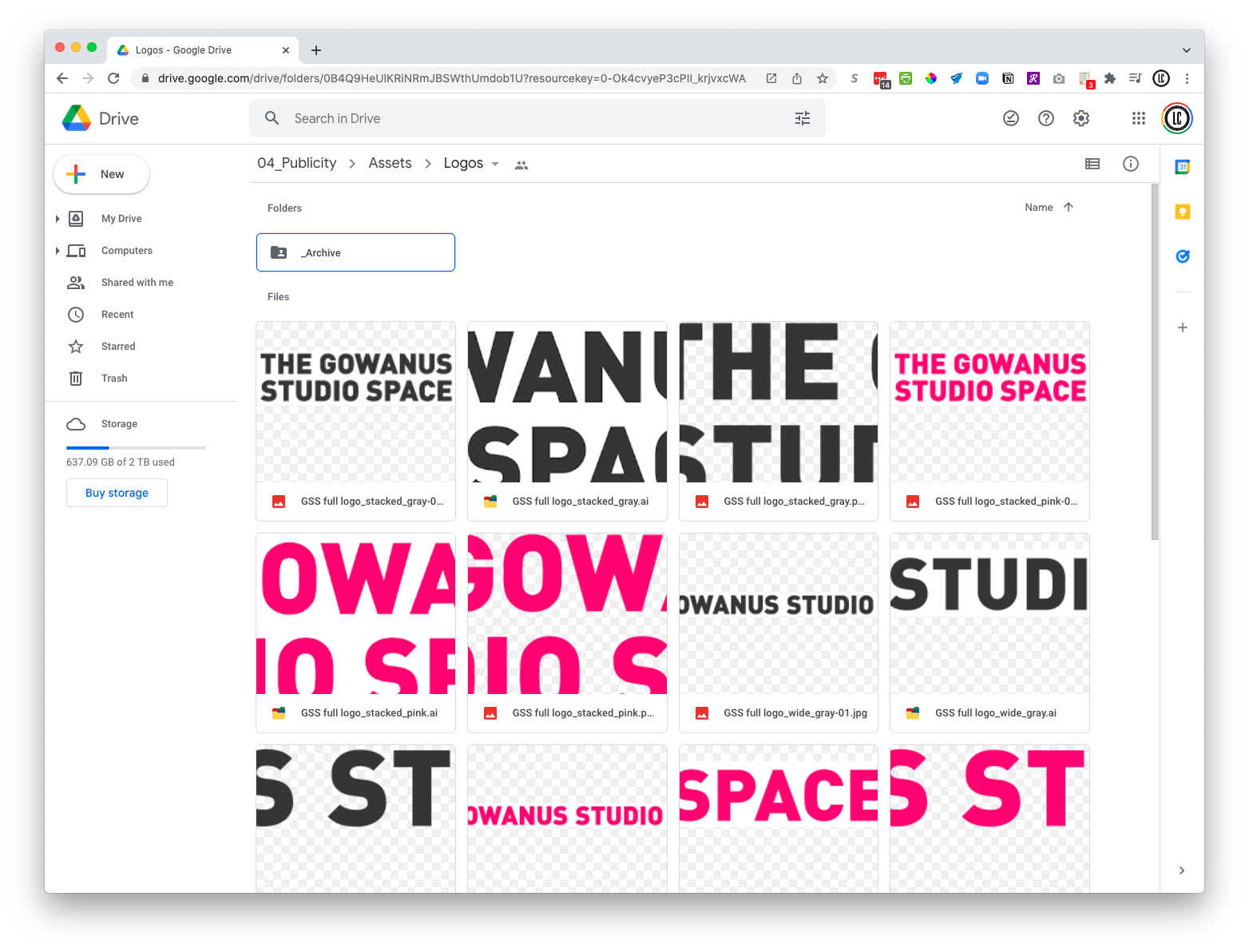Go to Assets breadcrumb
The image size is (1249, 952).
pos(390,163)
